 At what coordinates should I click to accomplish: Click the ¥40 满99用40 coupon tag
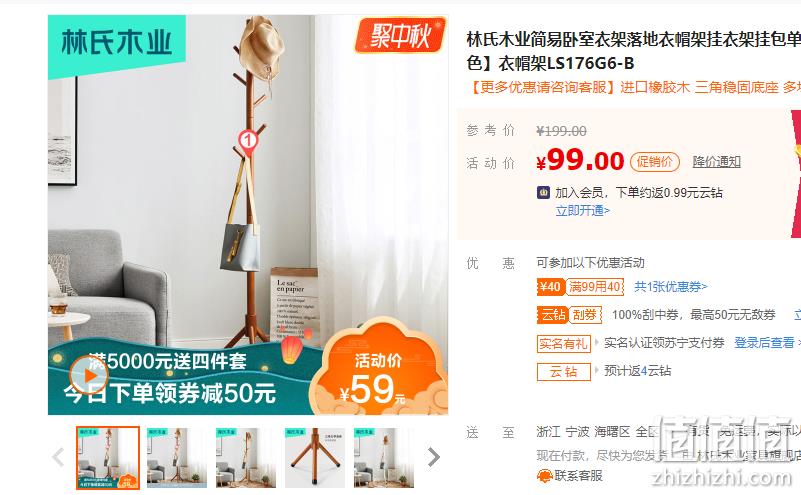pos(581,287)
